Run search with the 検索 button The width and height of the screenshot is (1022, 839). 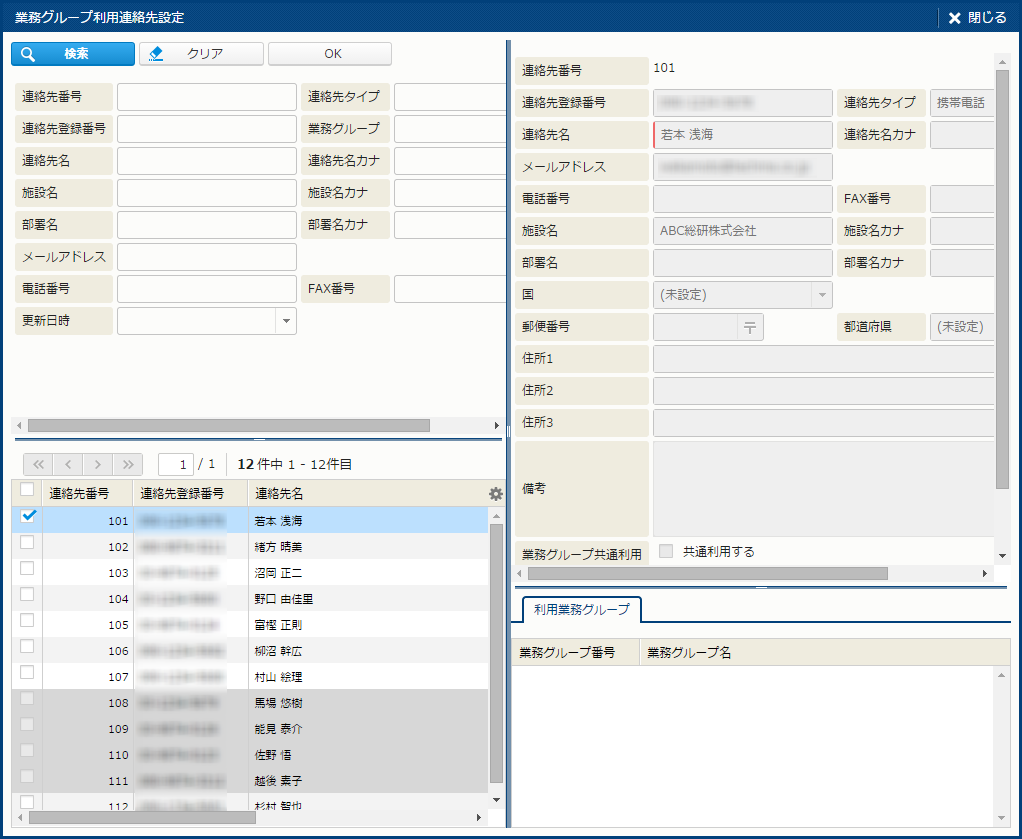(73, 54)
